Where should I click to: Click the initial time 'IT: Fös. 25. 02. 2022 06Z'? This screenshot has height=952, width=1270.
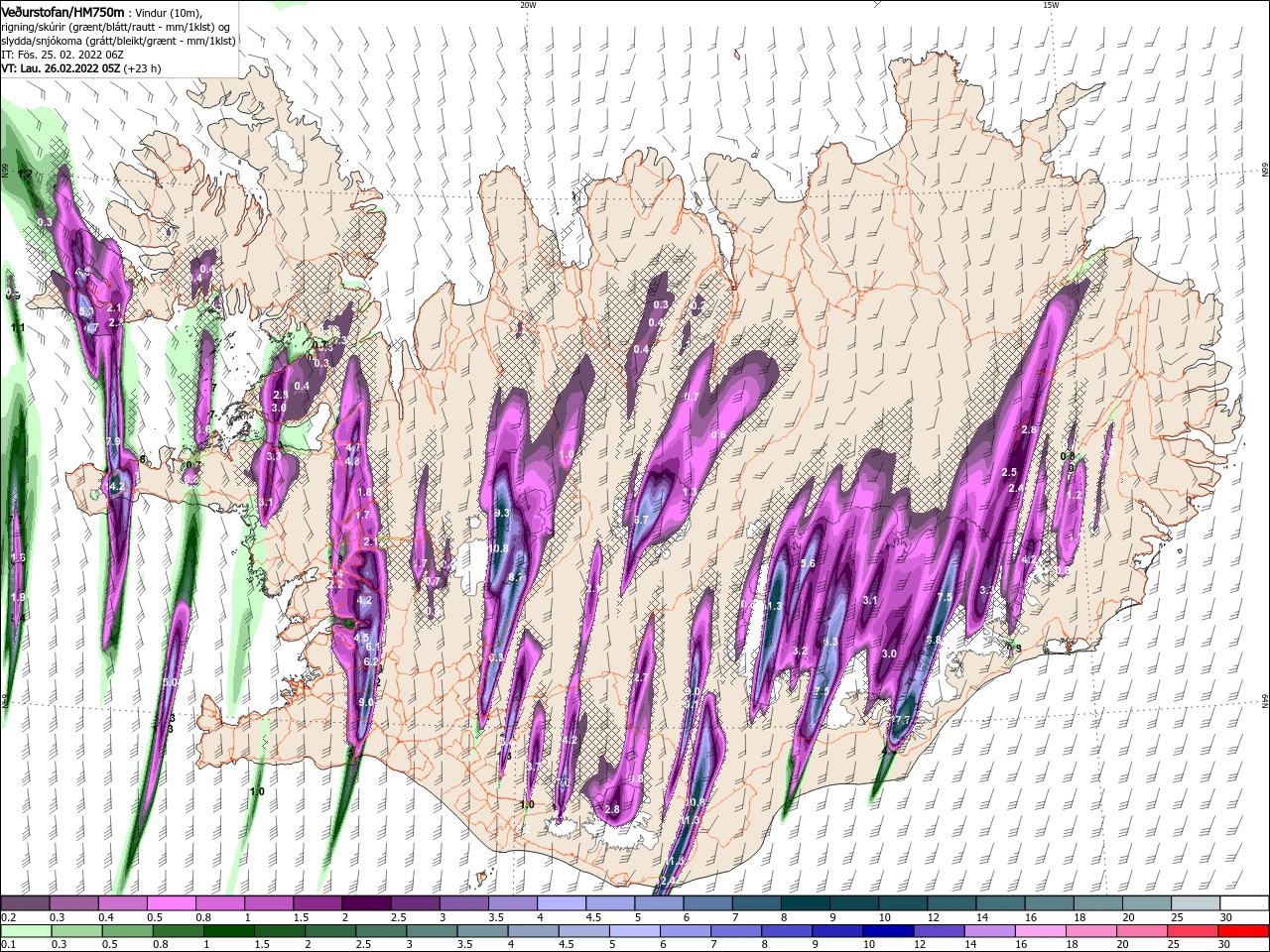[62, 55]
